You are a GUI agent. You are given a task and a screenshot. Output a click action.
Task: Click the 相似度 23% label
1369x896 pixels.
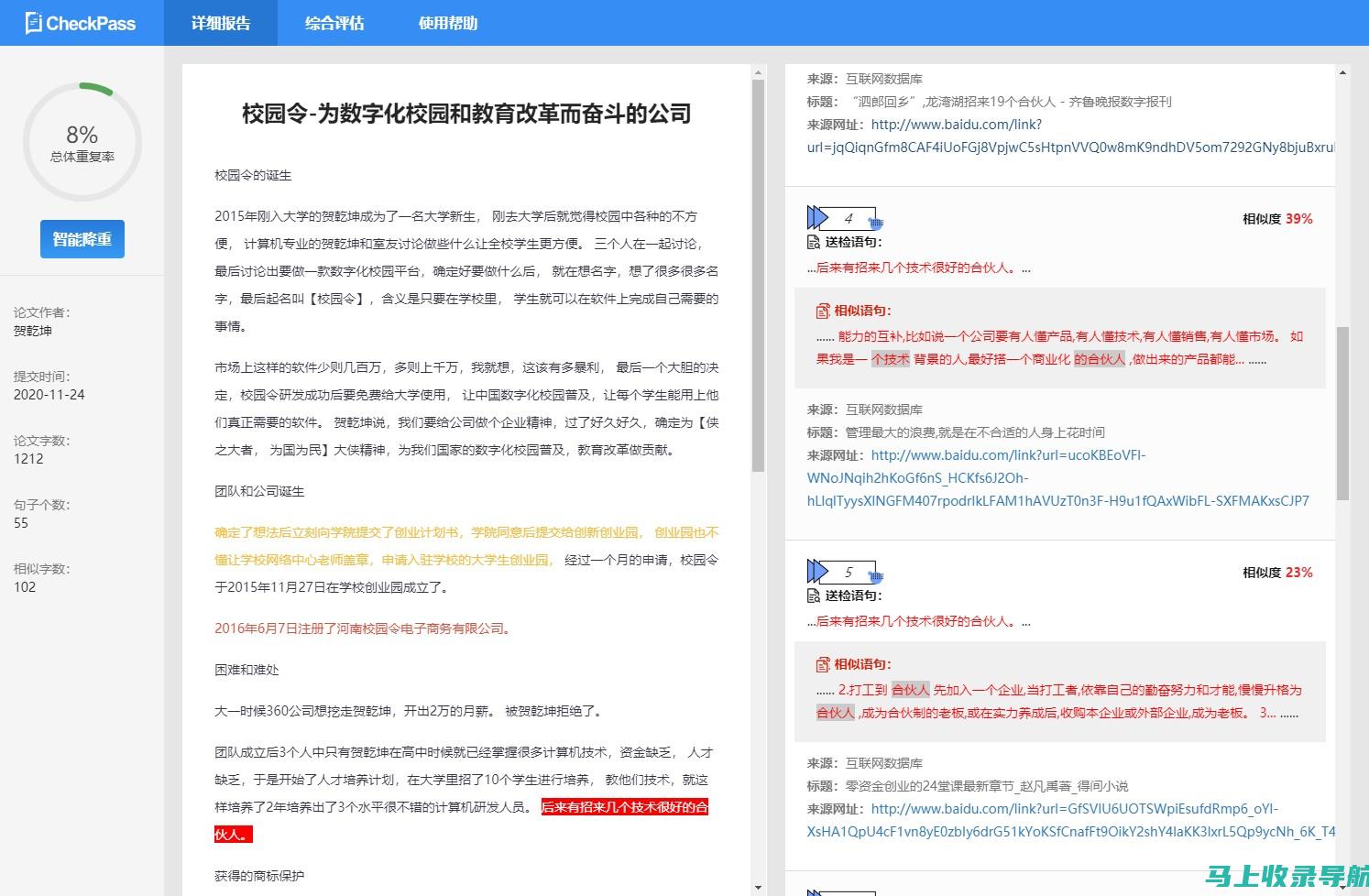(x=1277, y=573)
